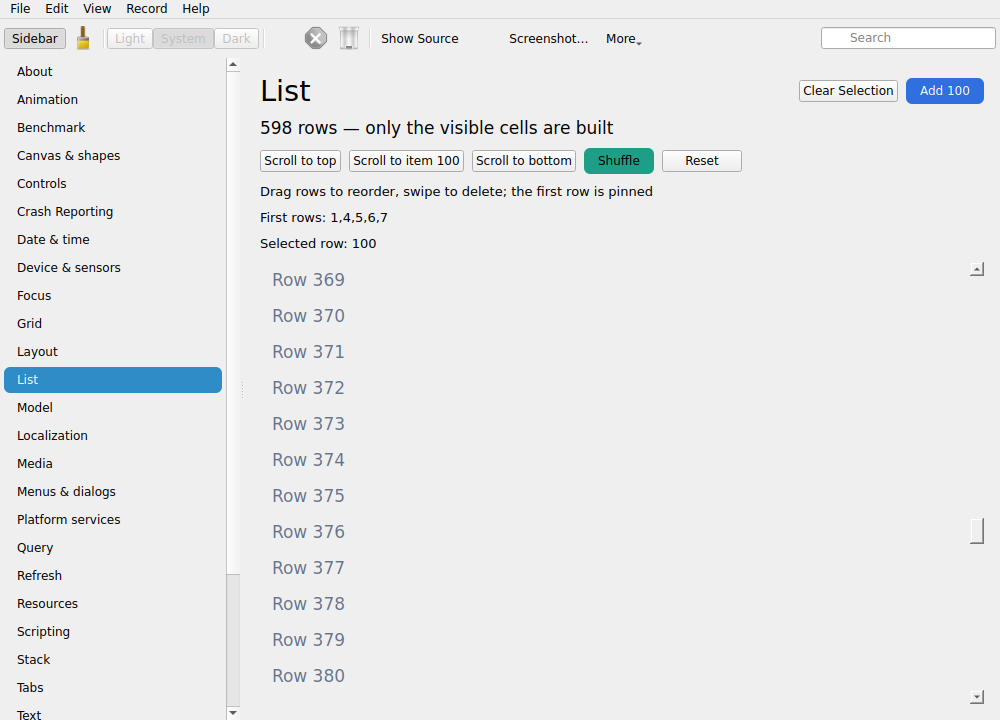Open Tabs in the sidebar
This screenshot has width=1000, height=720.
coord(113,688)
